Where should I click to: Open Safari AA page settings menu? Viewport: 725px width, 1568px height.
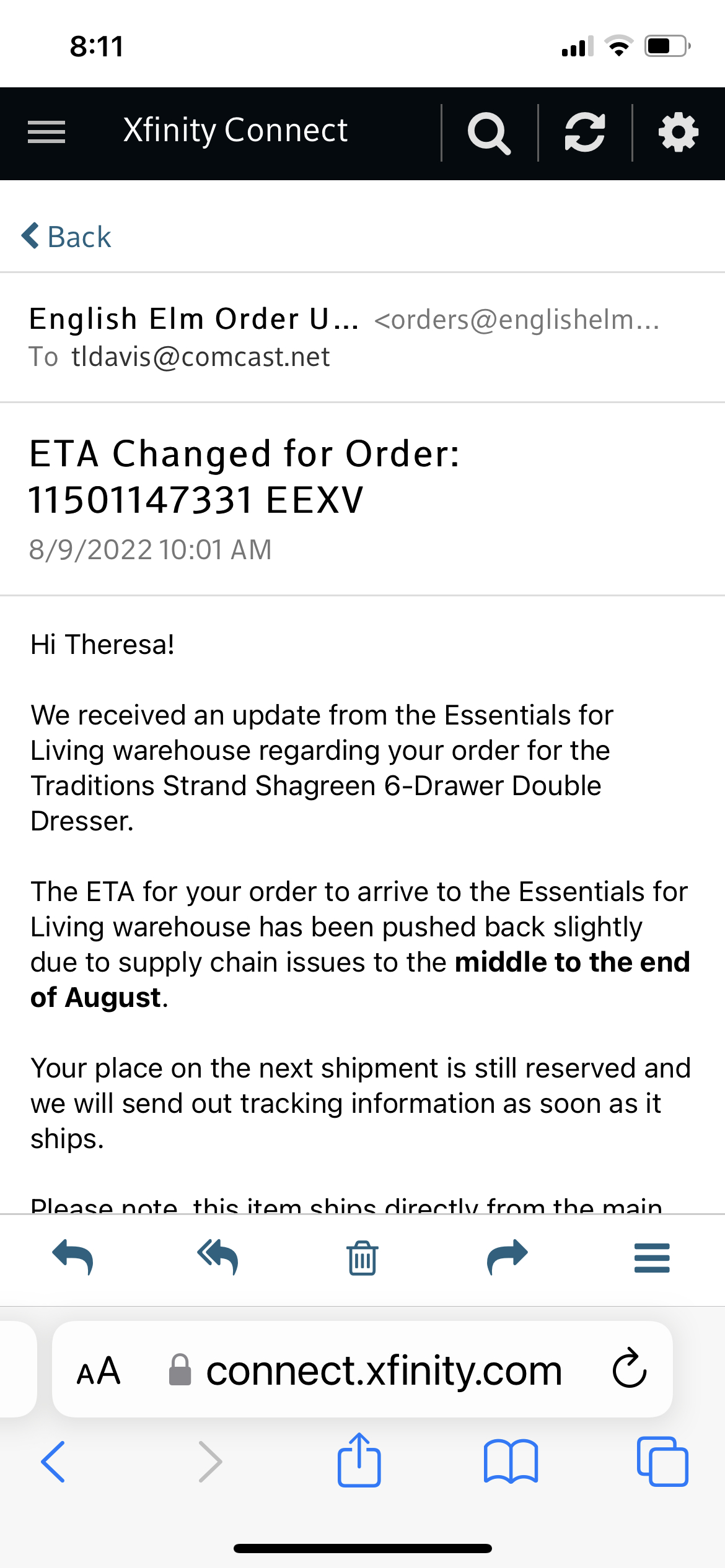99,1371
